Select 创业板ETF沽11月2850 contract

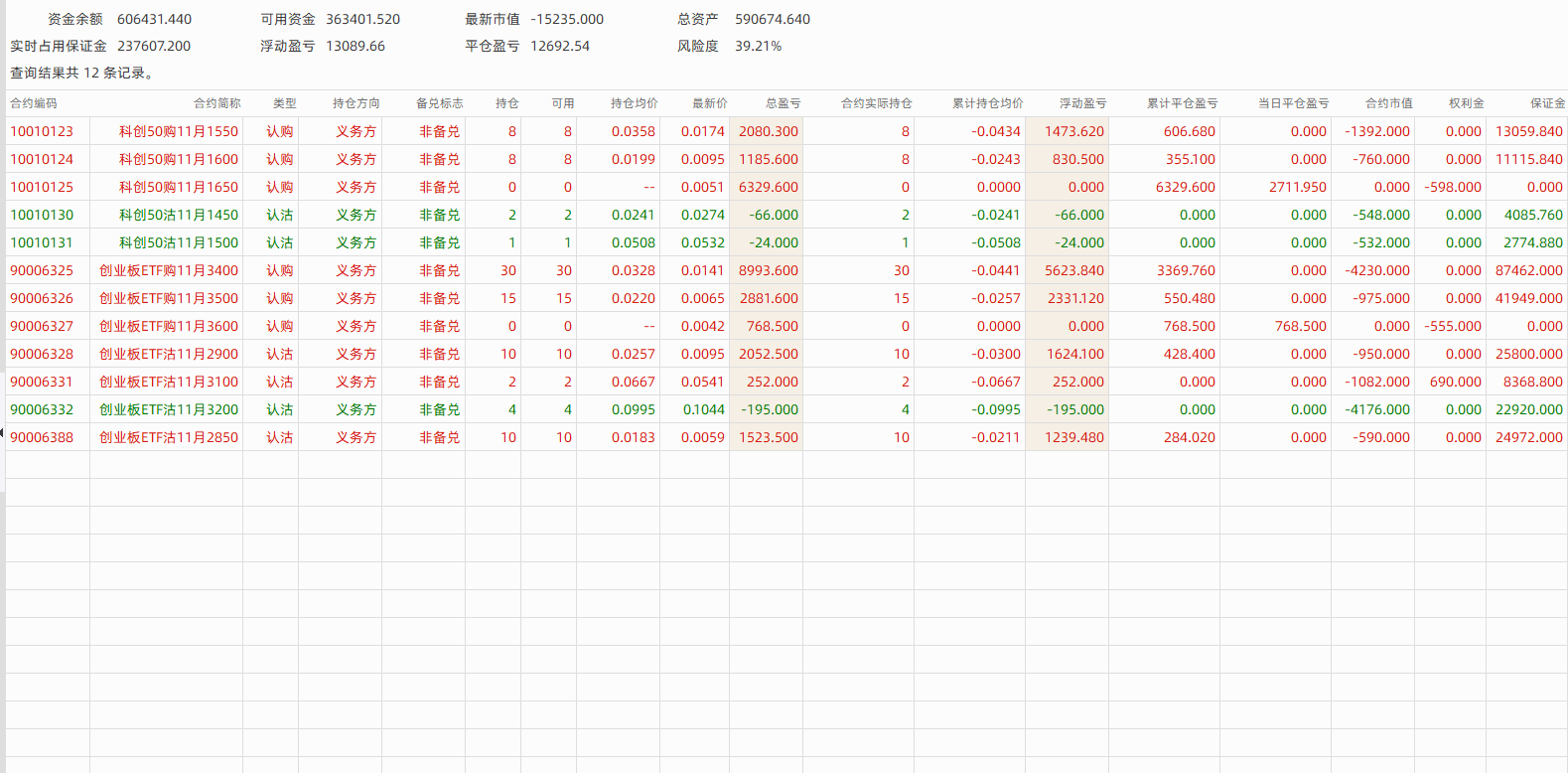coord(169,437)
